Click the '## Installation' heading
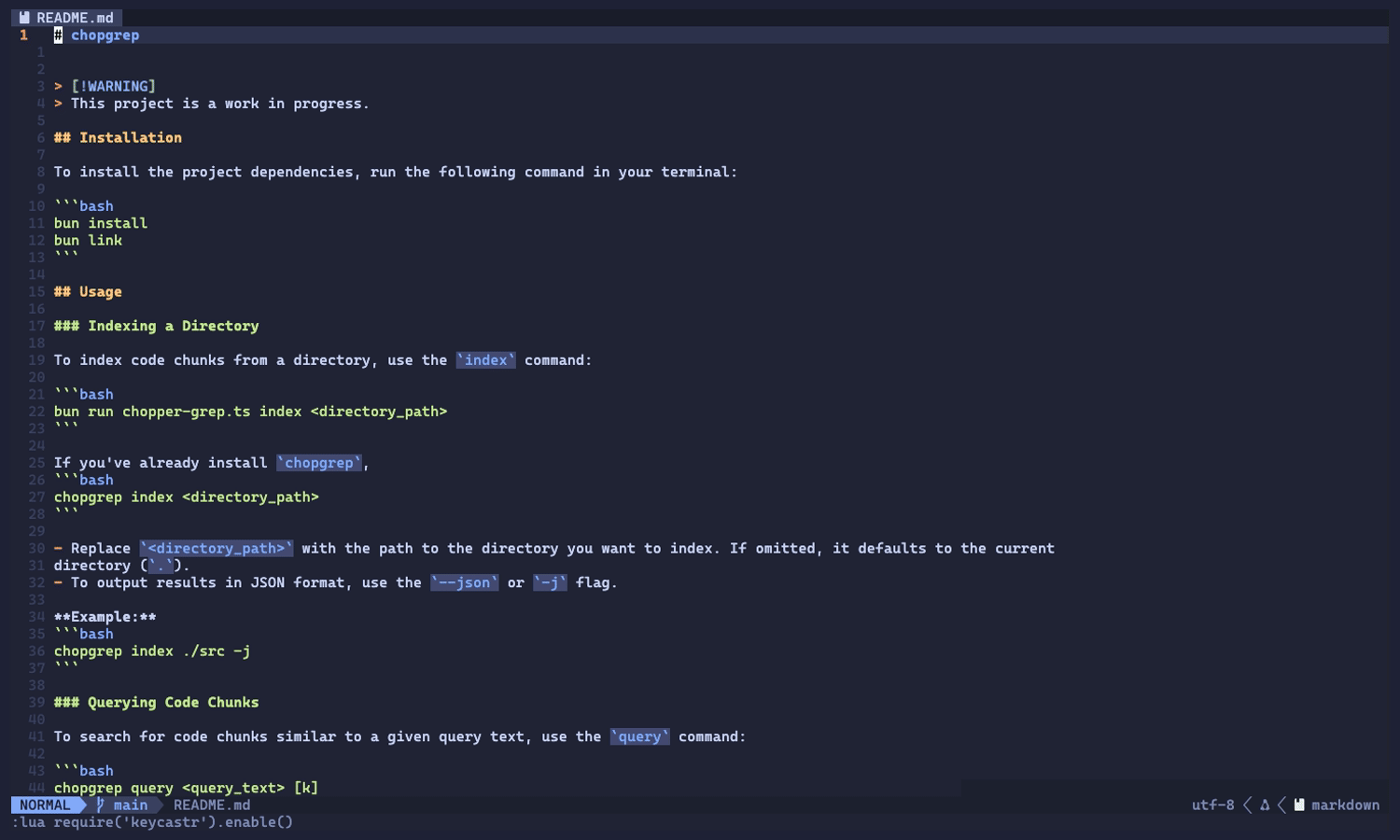 (118, 138)
